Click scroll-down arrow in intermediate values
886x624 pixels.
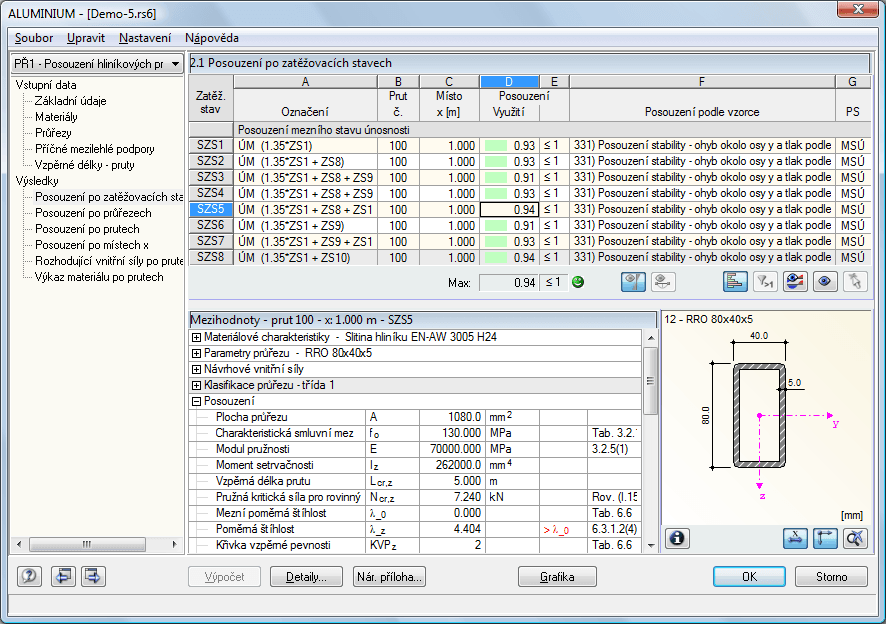click(650, 545)
